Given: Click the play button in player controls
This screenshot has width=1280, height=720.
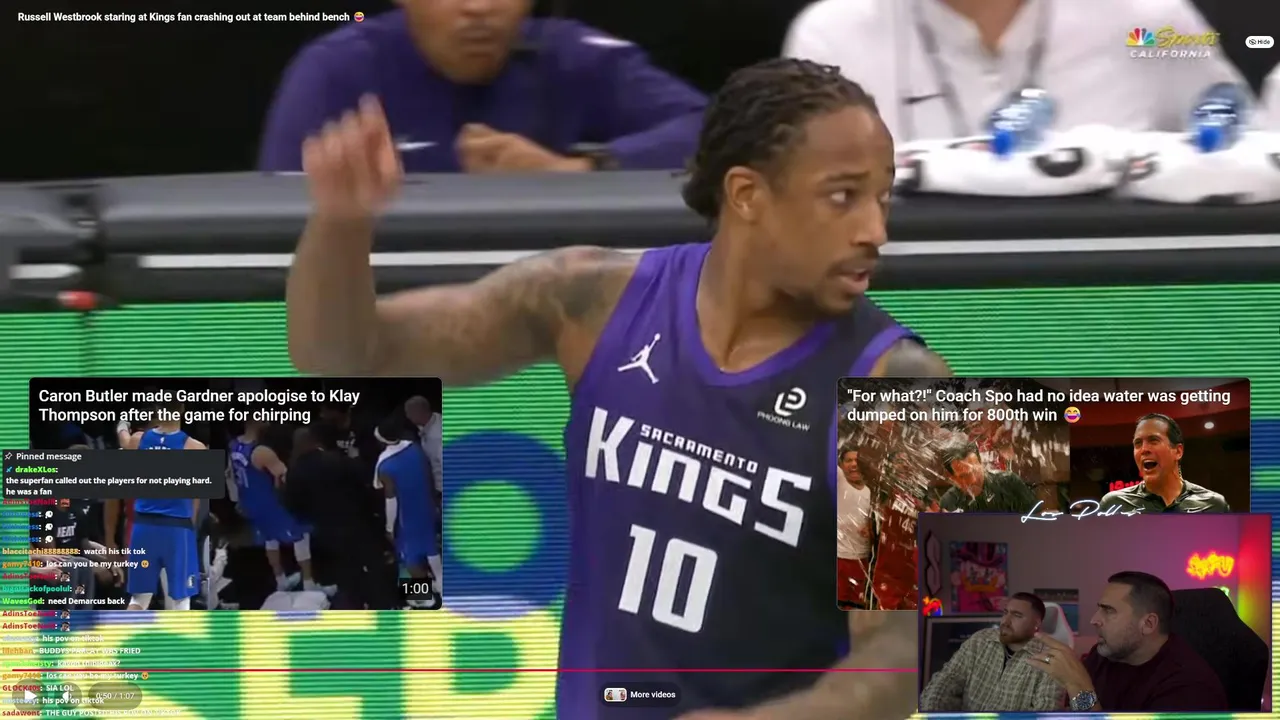Looking at the screenshot, I should click(28, 695).
